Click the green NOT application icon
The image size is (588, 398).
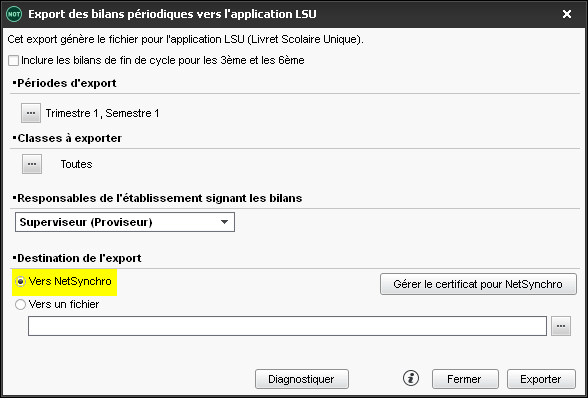pyautogui.click(x=14, y=14)
